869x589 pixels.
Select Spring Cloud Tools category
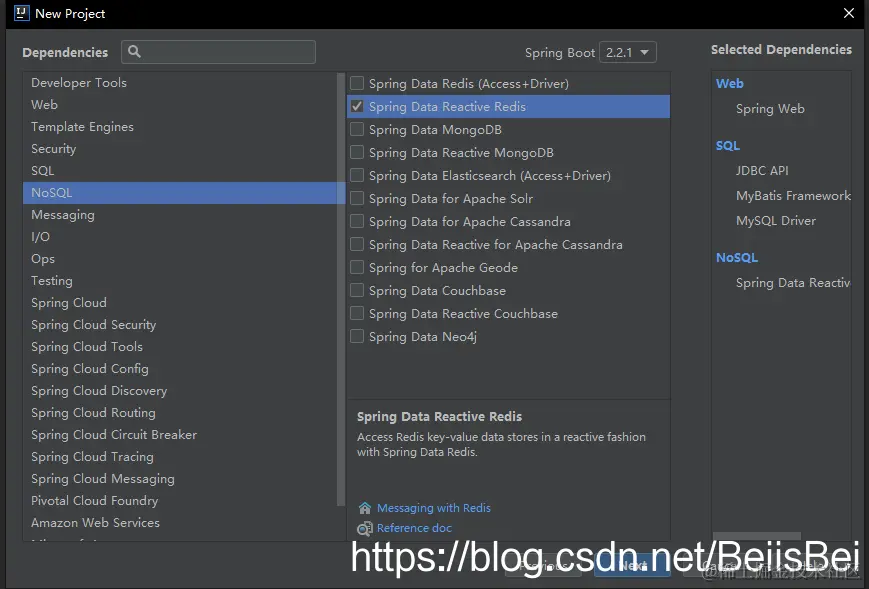[180, 346]
